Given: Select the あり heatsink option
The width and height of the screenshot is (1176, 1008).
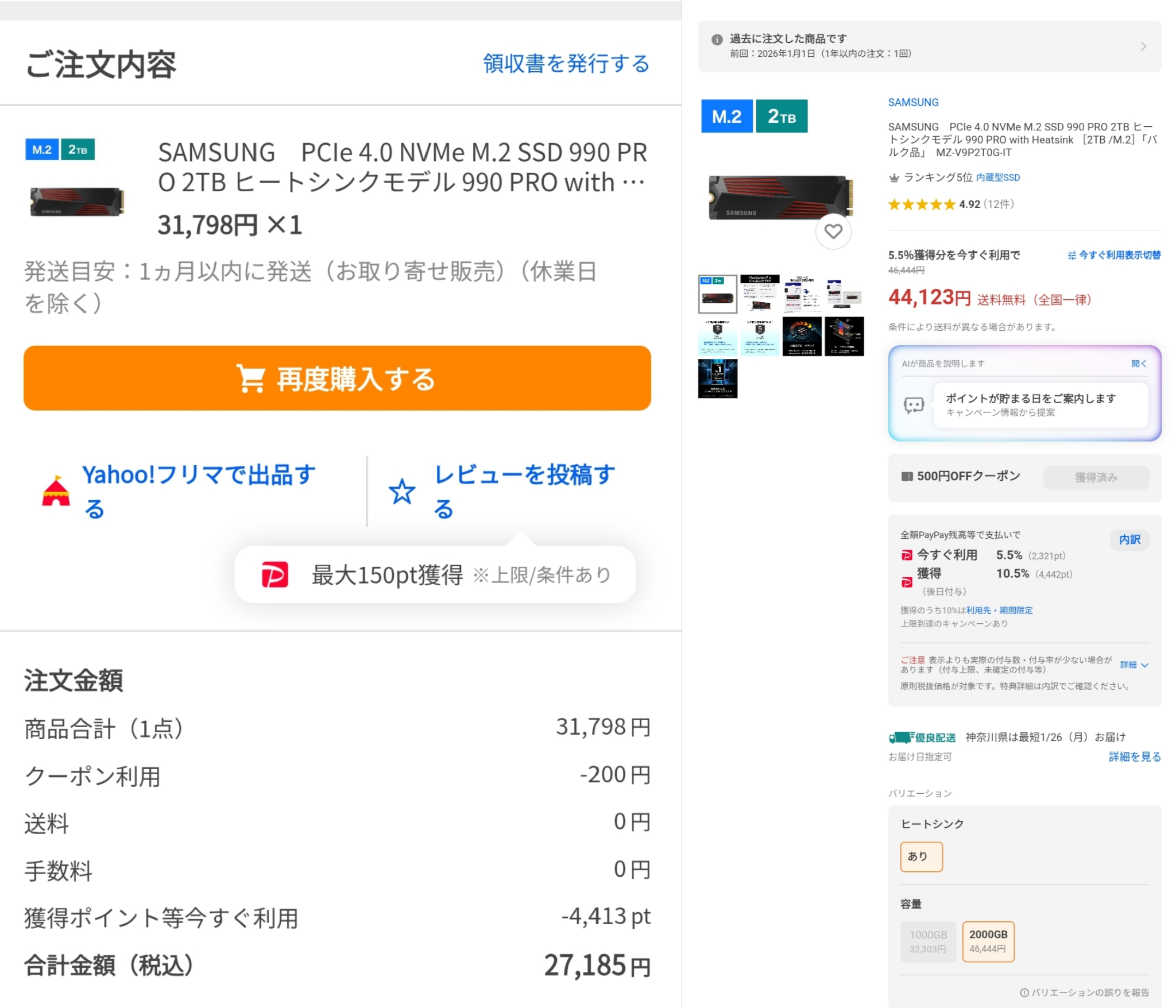Looking at the screenshot, I should (x=920, y=856).
